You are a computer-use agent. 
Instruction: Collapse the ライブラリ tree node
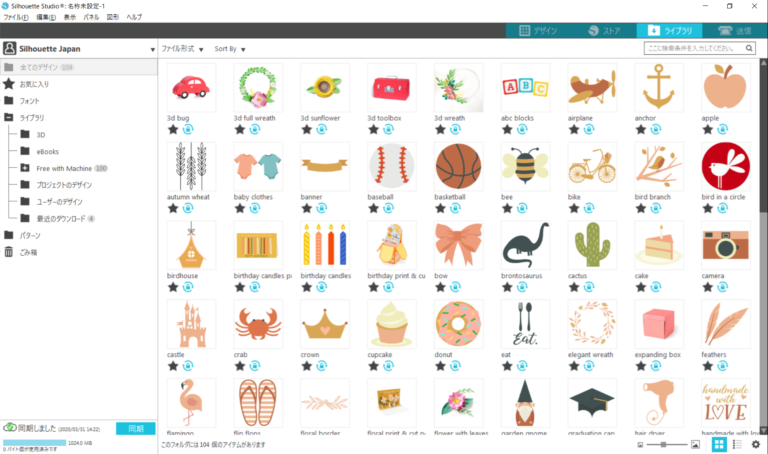point(8,117)
